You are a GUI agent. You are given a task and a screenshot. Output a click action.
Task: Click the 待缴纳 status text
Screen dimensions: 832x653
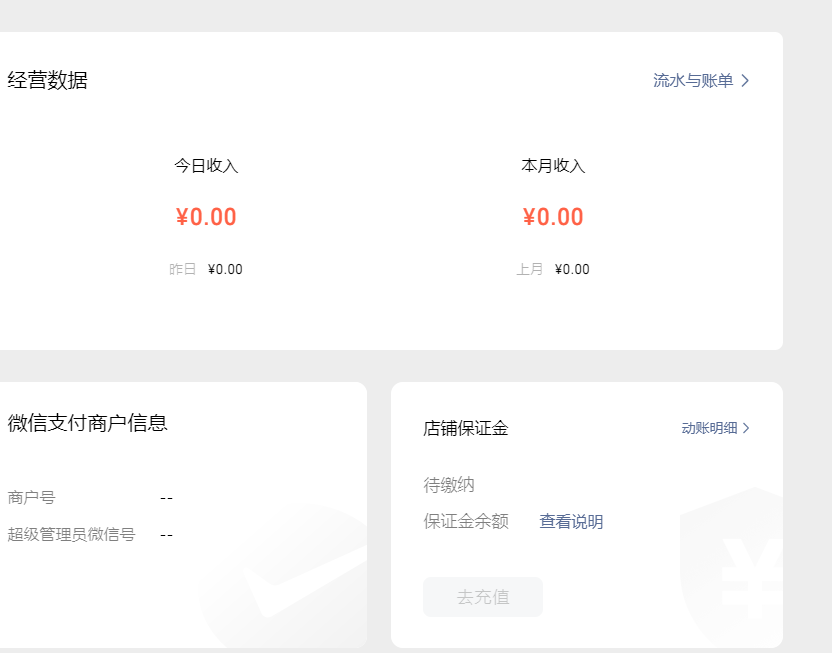(448, 485)
